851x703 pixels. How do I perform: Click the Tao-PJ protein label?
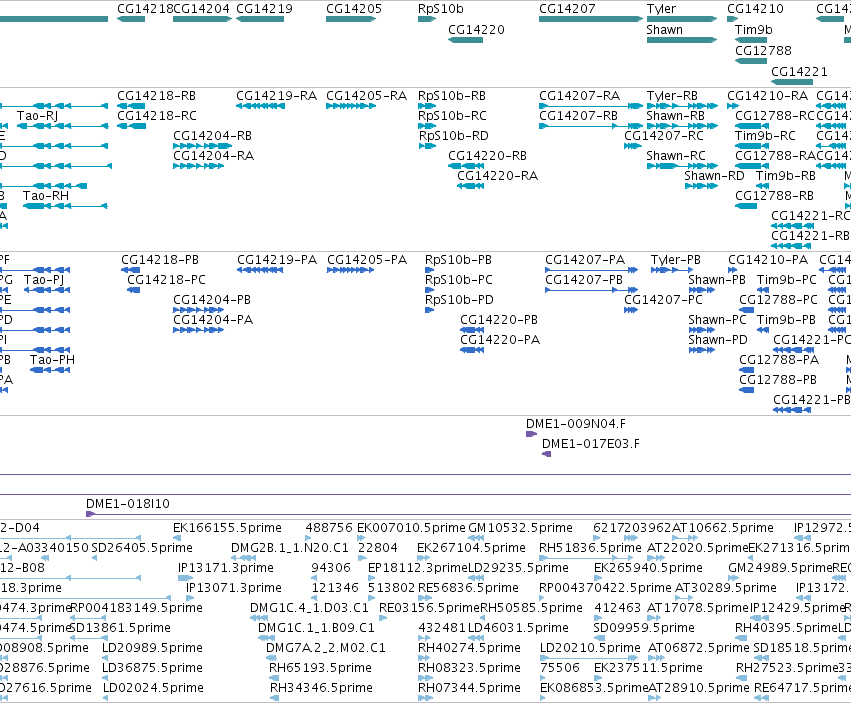(44, 280)
